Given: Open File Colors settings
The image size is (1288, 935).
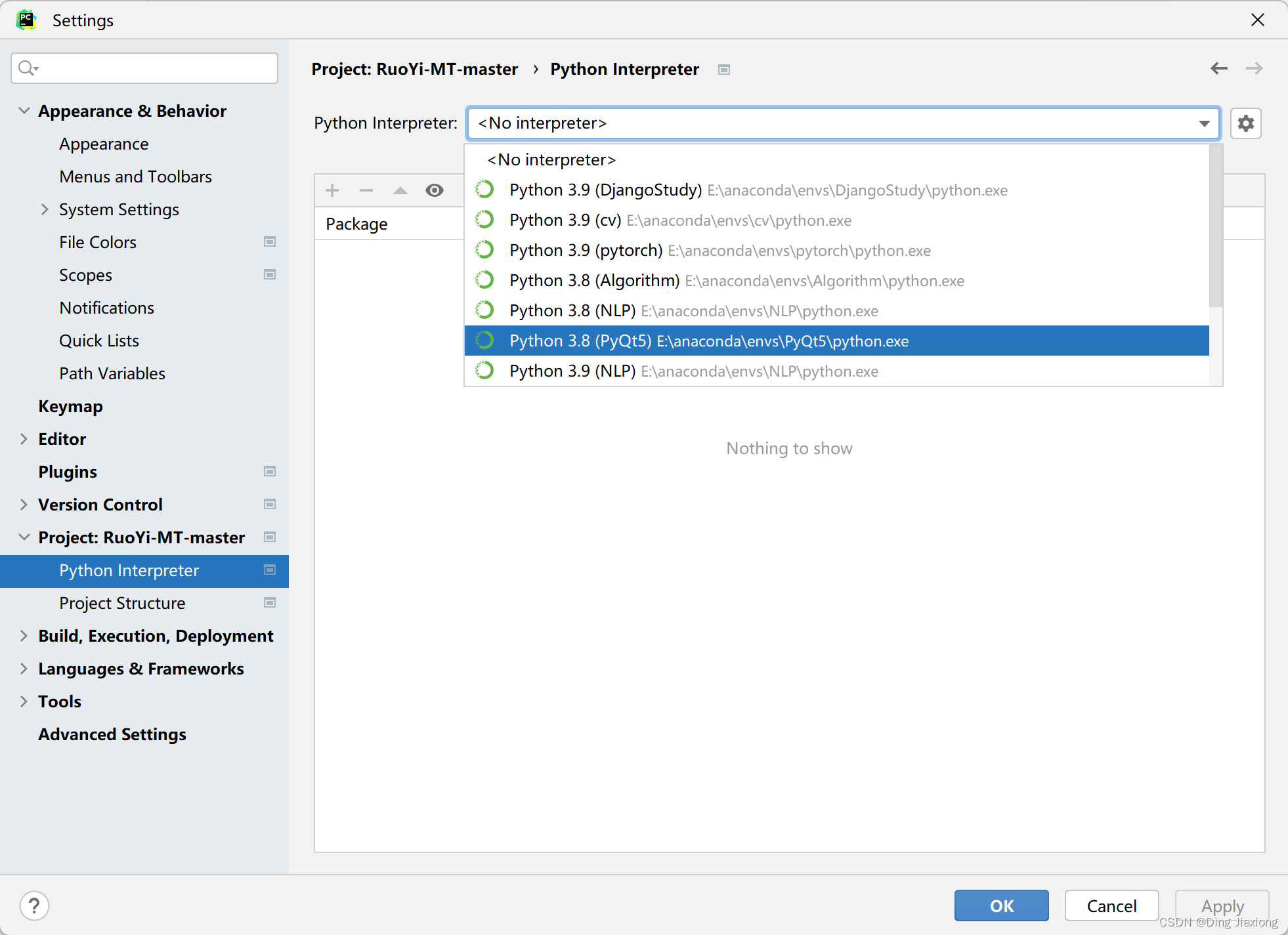Looking at the screenshot, I should [98, 242].
